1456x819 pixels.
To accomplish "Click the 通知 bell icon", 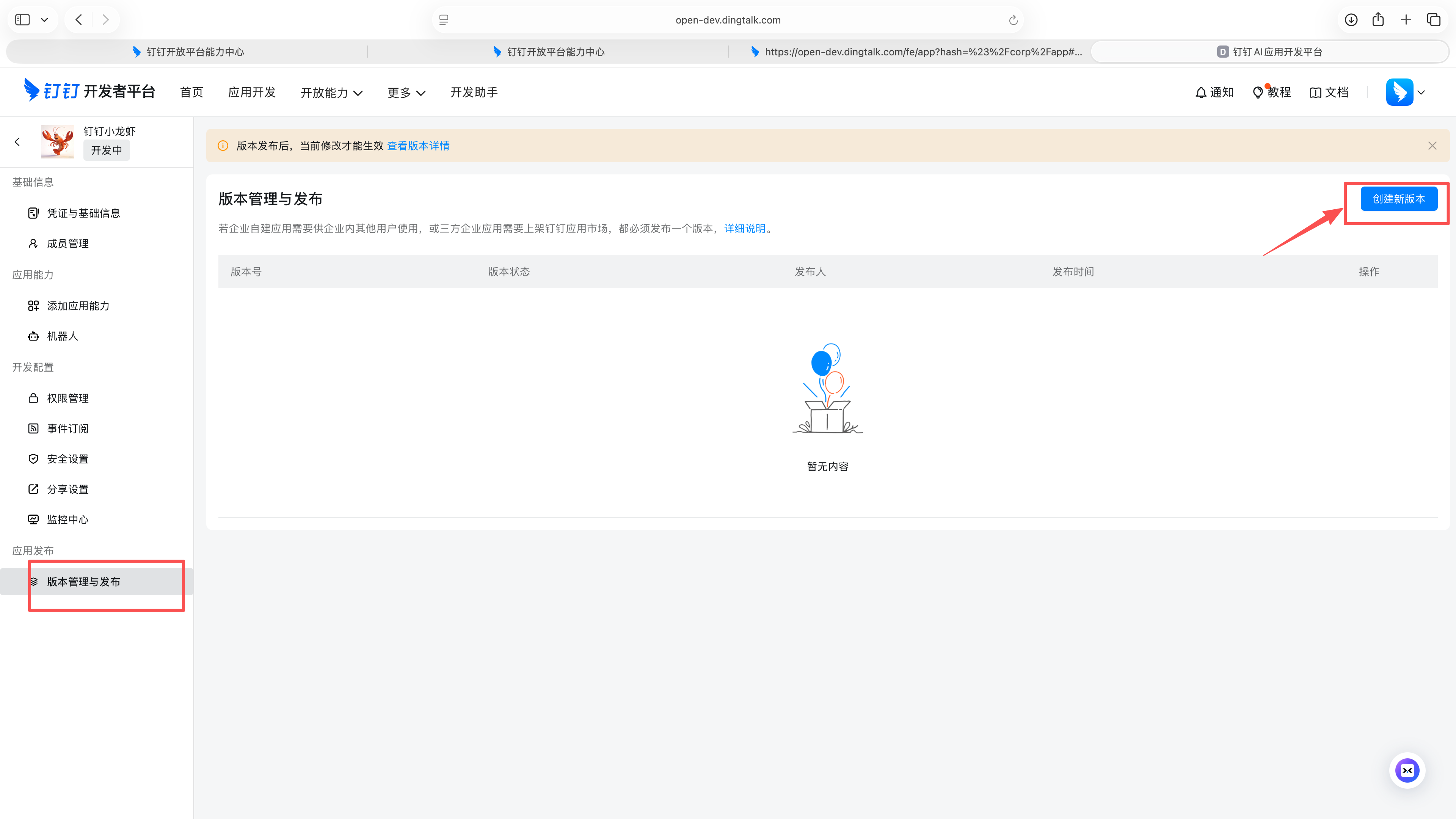I will (1200, 93).
